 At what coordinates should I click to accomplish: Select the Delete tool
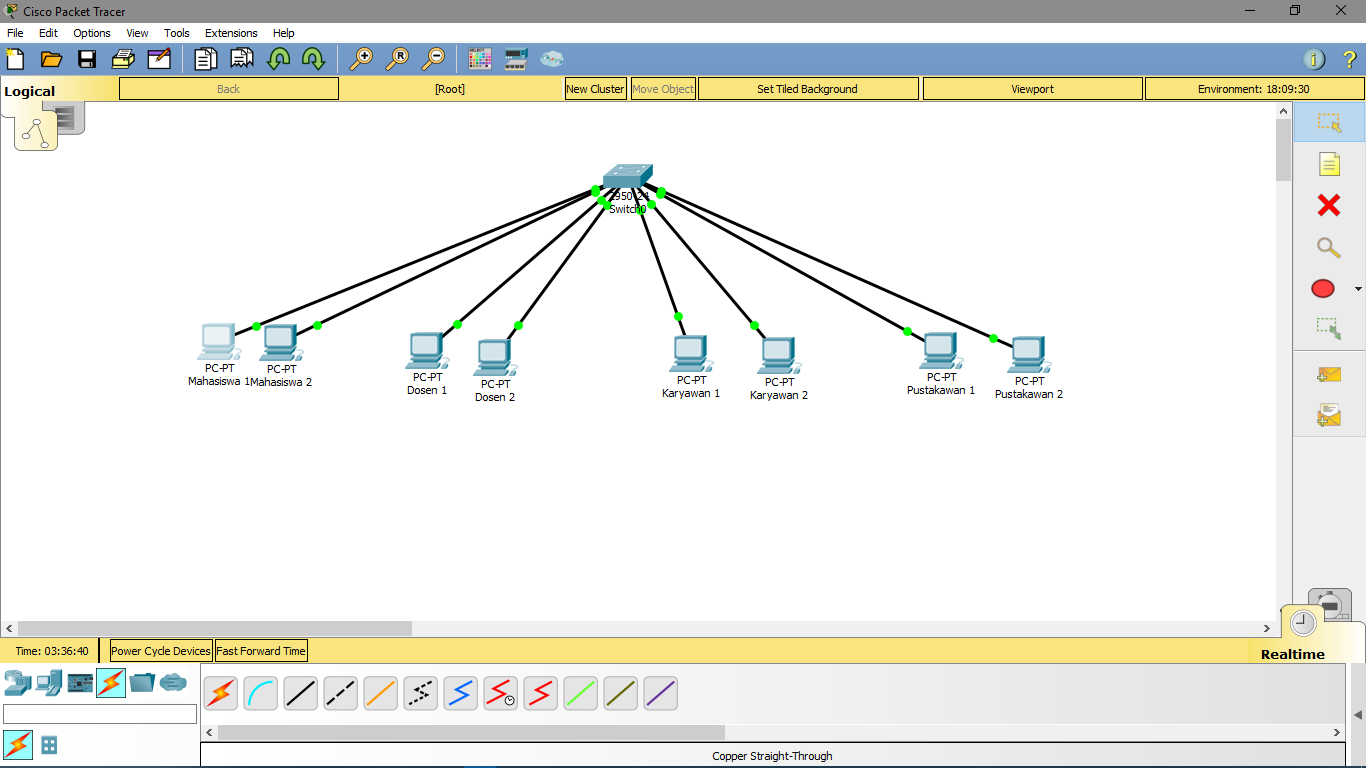coord(1328,205)
